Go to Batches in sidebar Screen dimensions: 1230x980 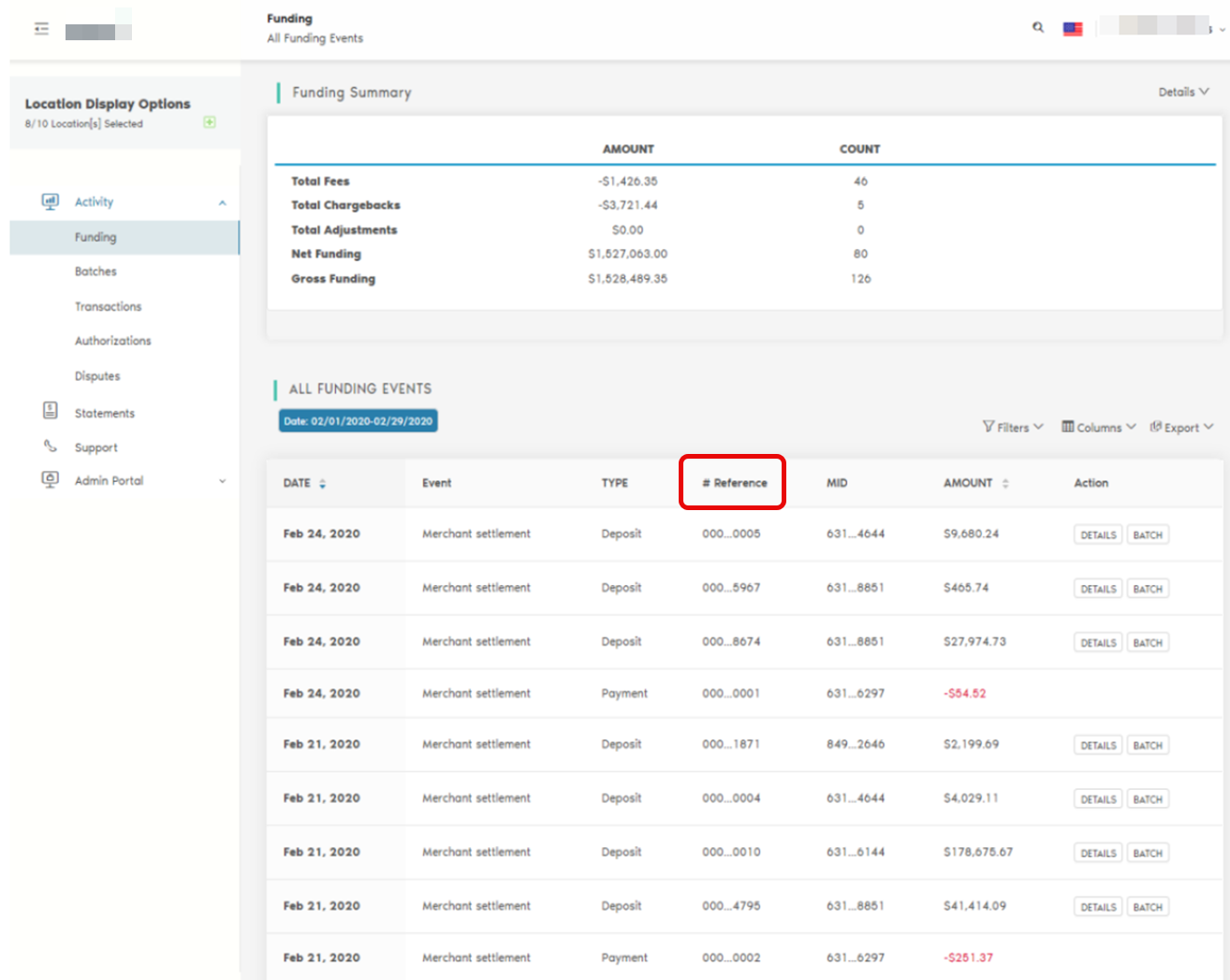pos(95,271)
